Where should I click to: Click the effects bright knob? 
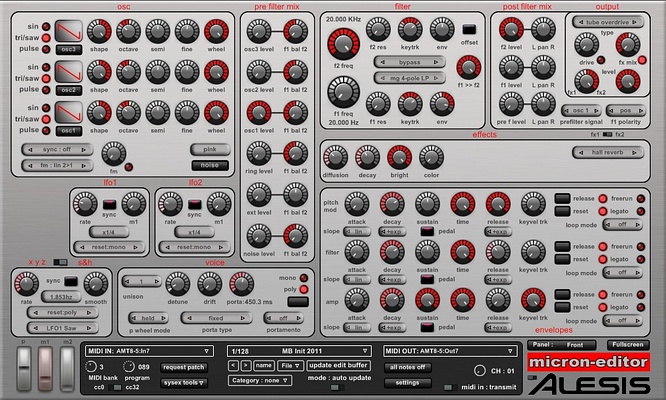(399, 157)
